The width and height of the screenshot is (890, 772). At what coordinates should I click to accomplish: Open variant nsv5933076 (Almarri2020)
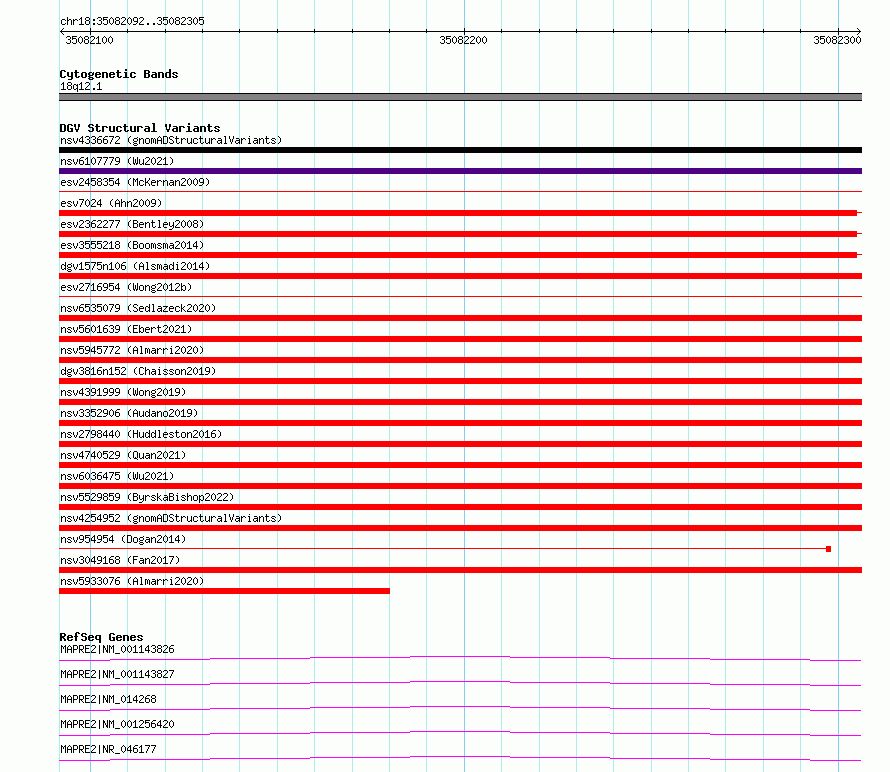[132, 581]
